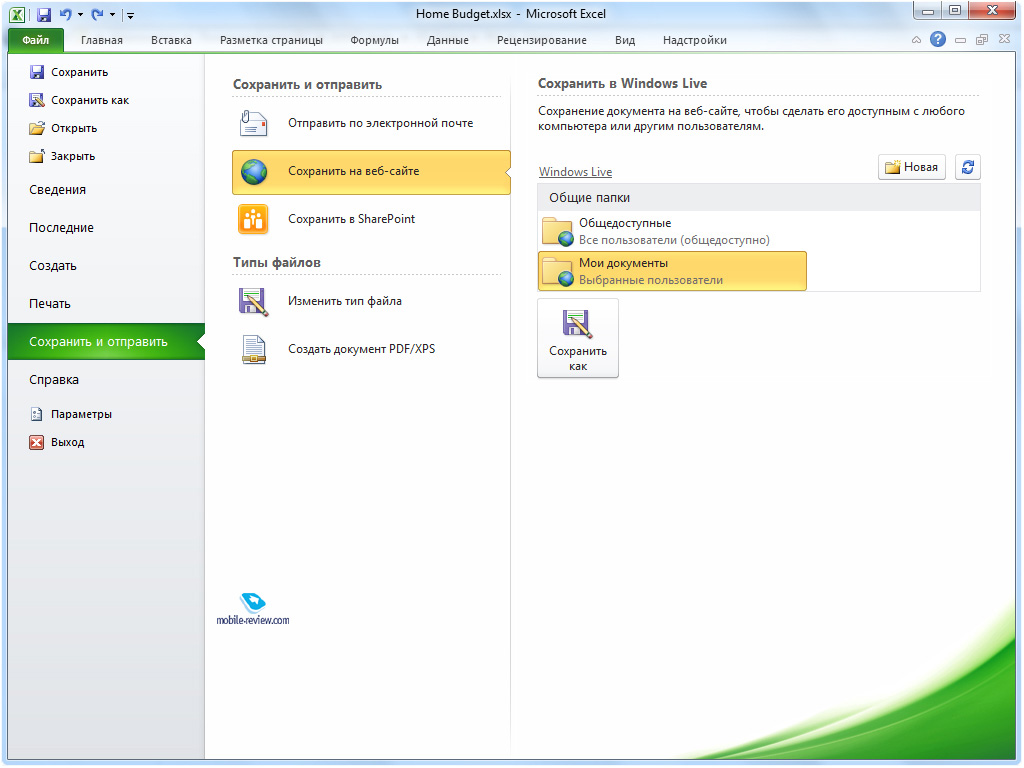
Task: Click the Общедоступные folder icon
Action: (x=557, y=231)
